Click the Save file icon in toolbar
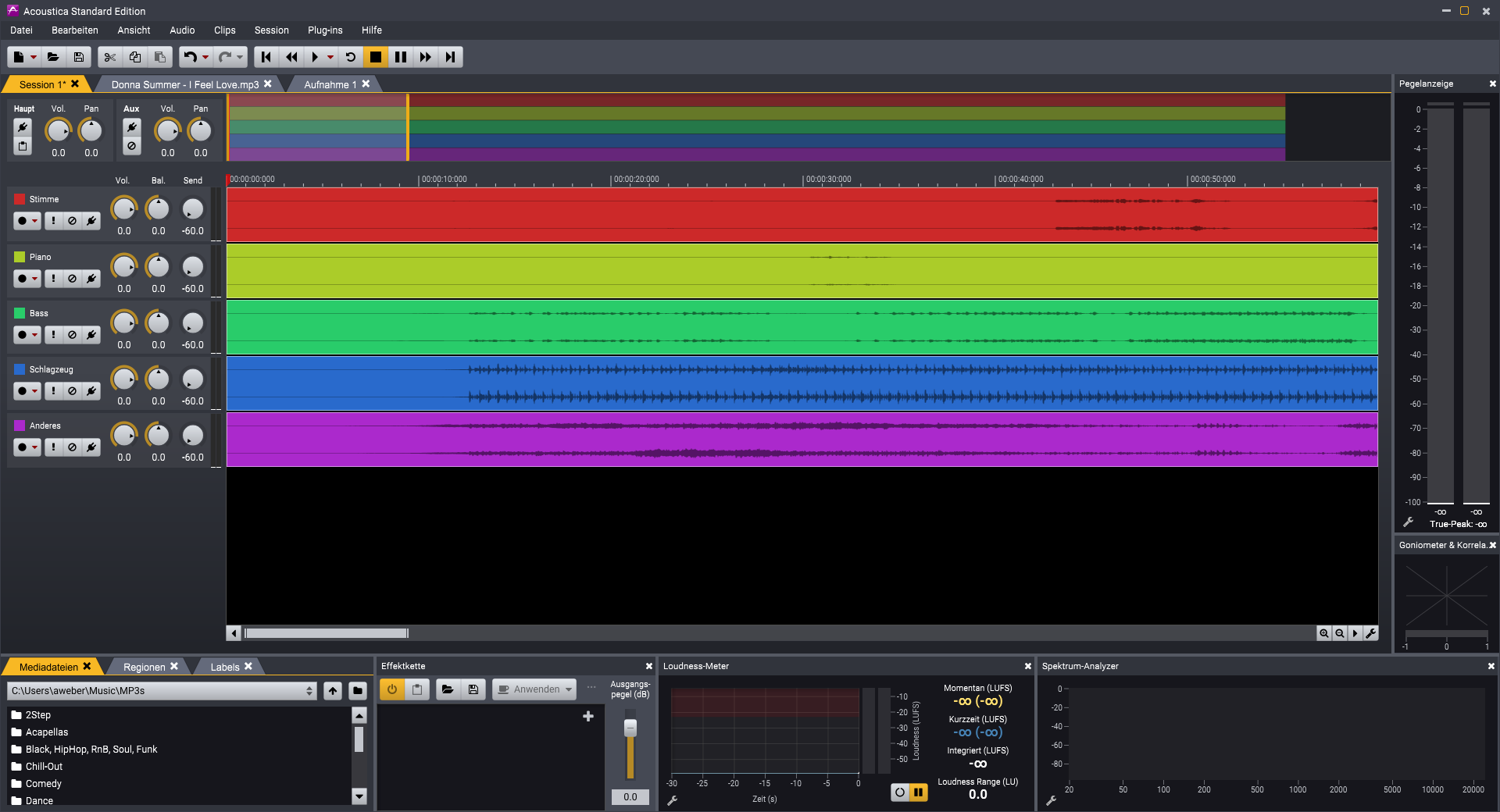The height and width of the screenshot is (812, 1500). (79, 57)
